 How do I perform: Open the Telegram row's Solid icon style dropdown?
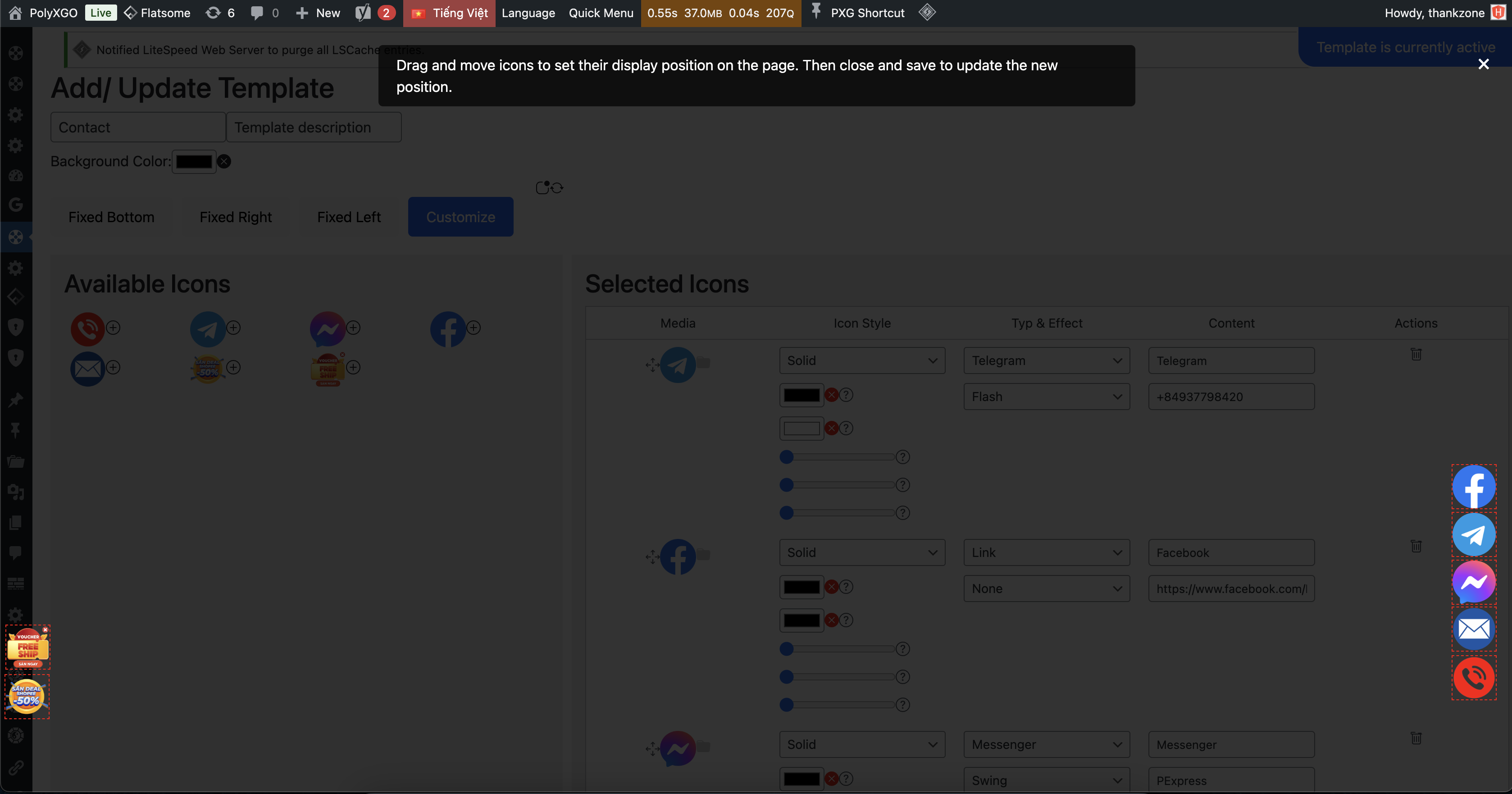(862, 360)
